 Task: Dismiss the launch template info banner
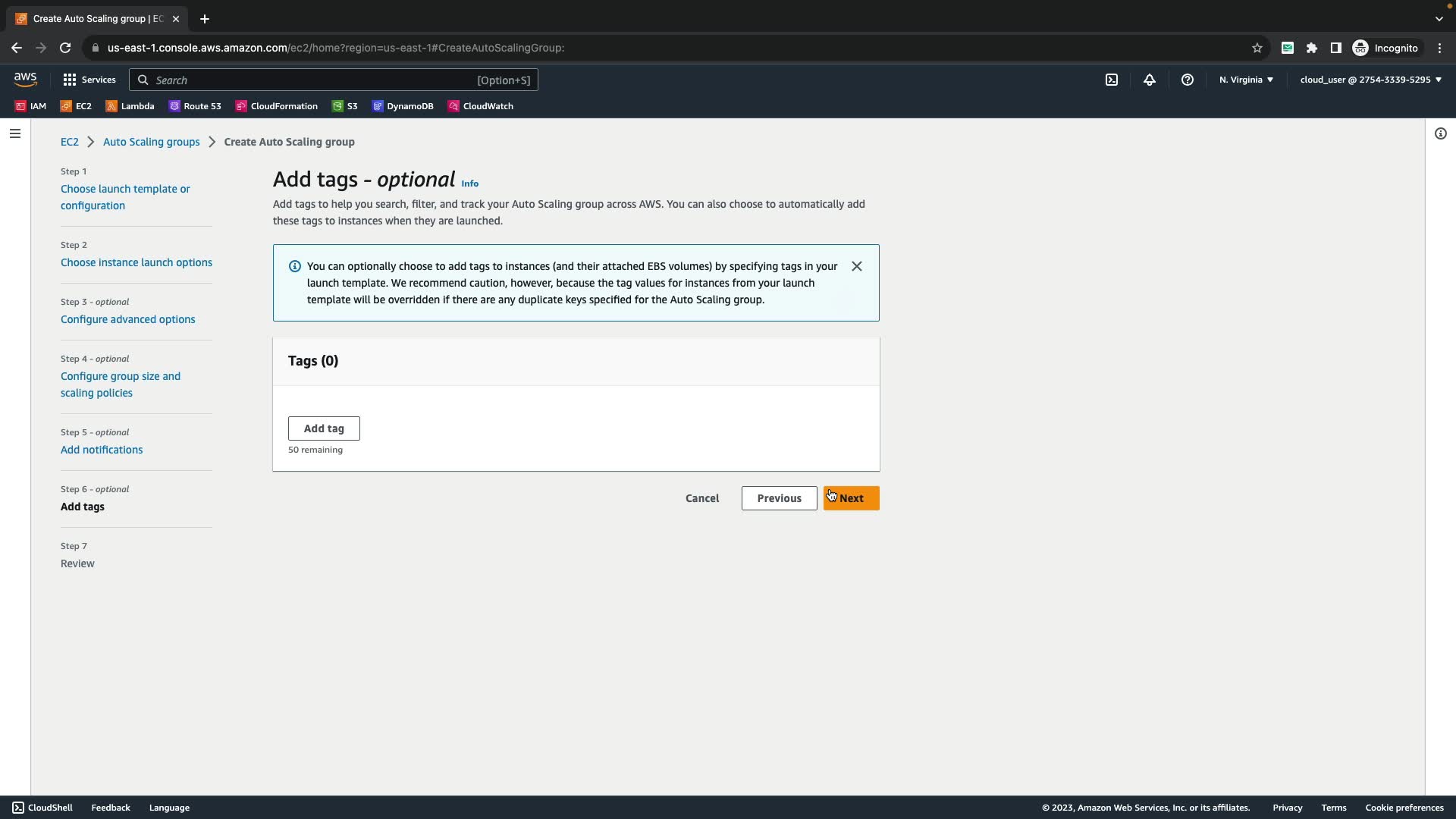click(x=856, y=266)
